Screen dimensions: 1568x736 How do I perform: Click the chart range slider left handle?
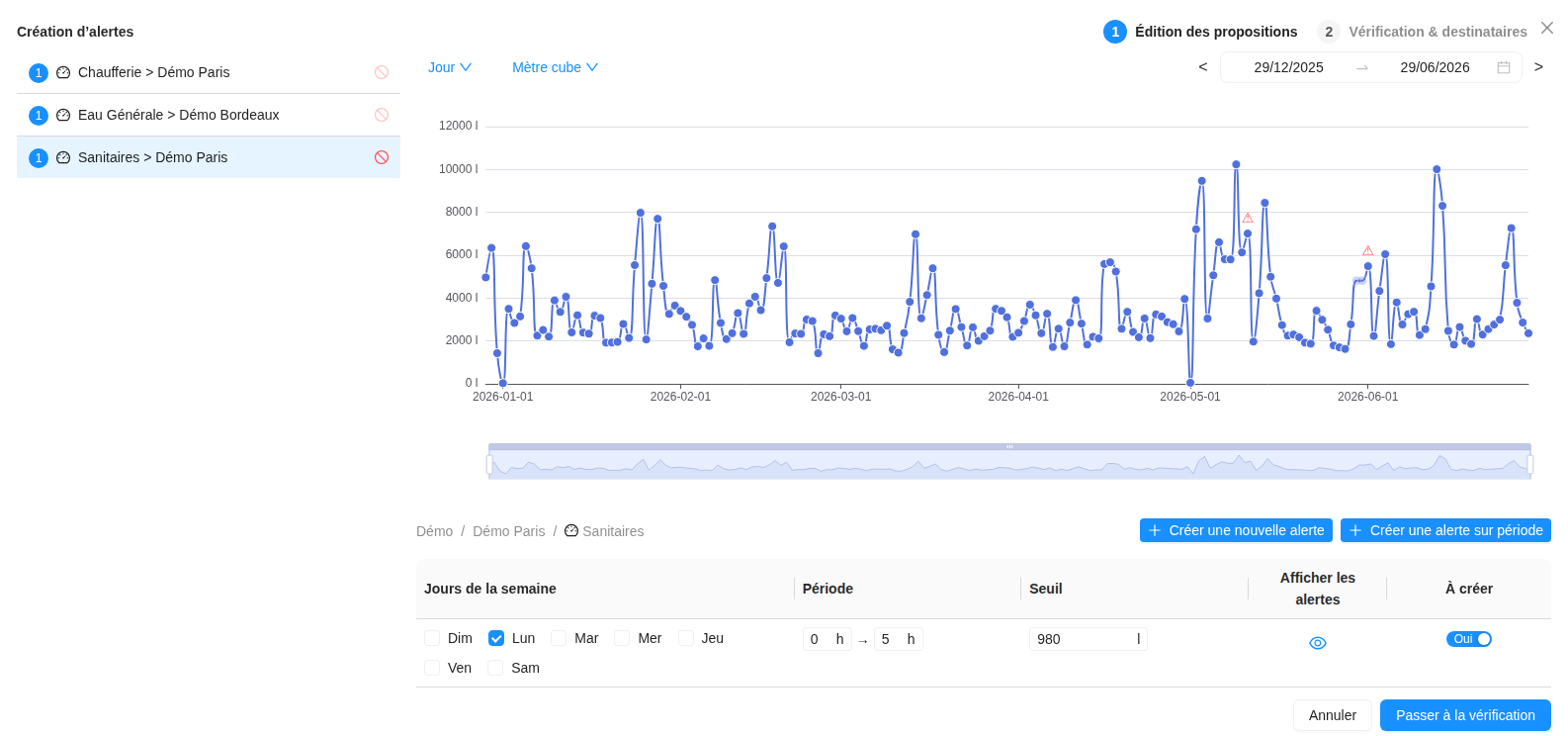(x=489, y=464)
